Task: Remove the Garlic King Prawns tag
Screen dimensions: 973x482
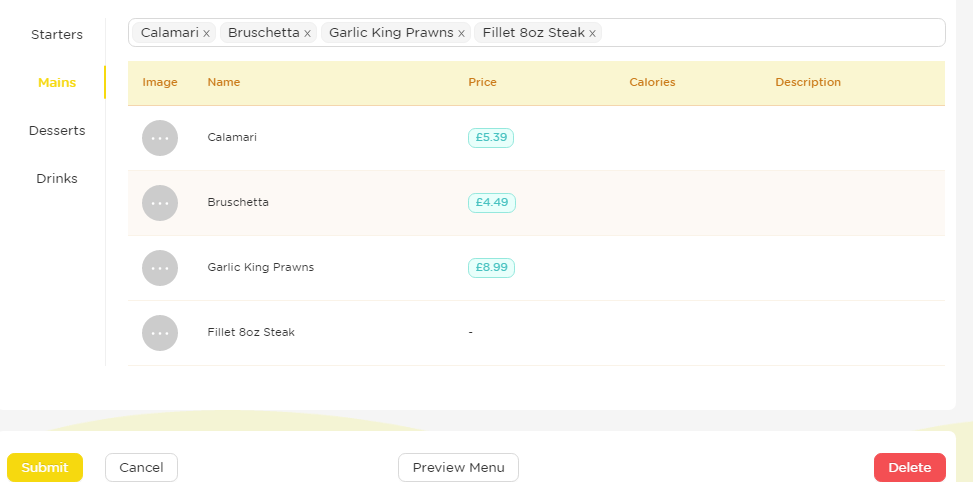Action: click(x=461, y=33)
